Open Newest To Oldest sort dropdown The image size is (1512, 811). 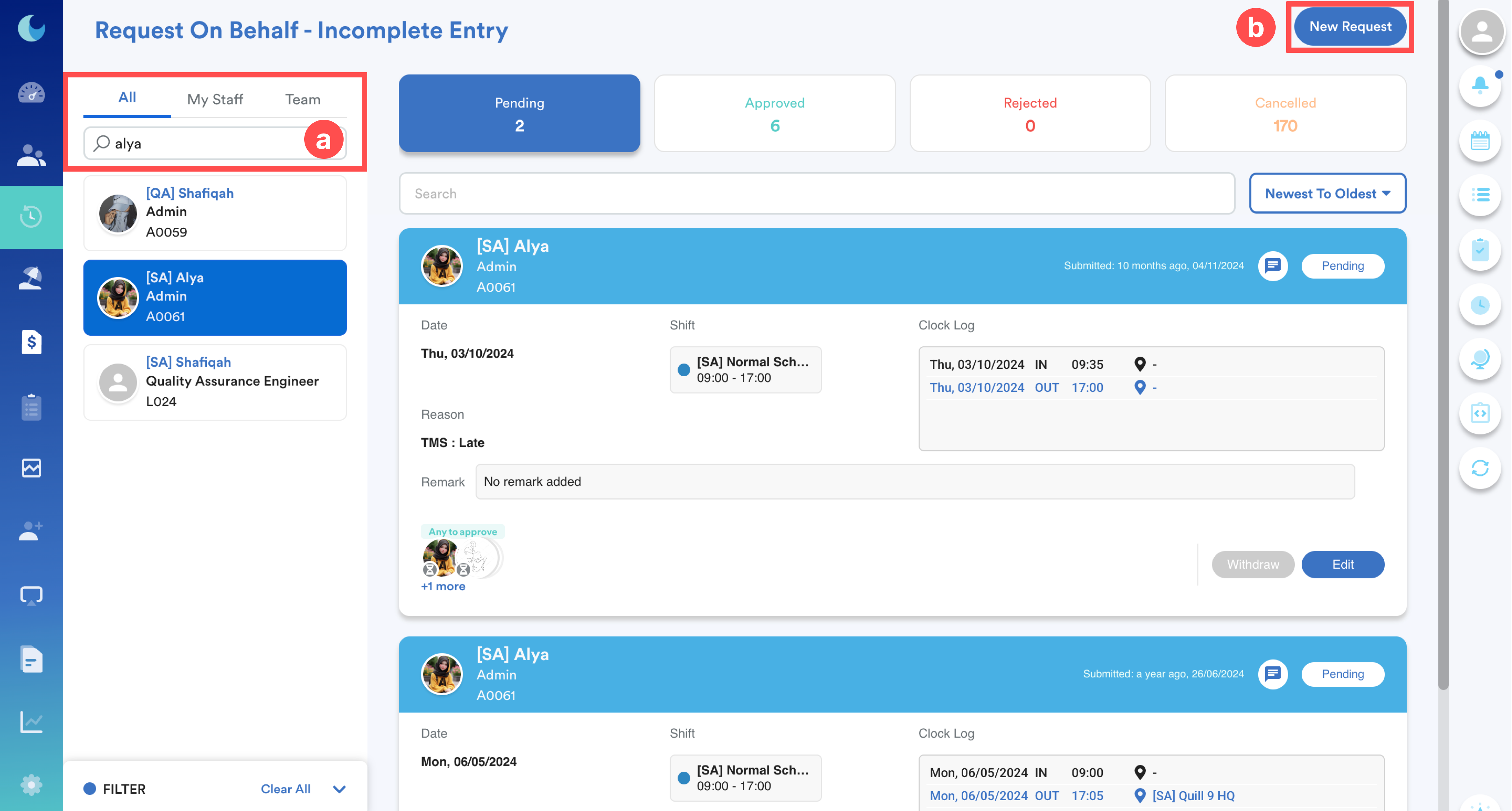pos(1327,194)
